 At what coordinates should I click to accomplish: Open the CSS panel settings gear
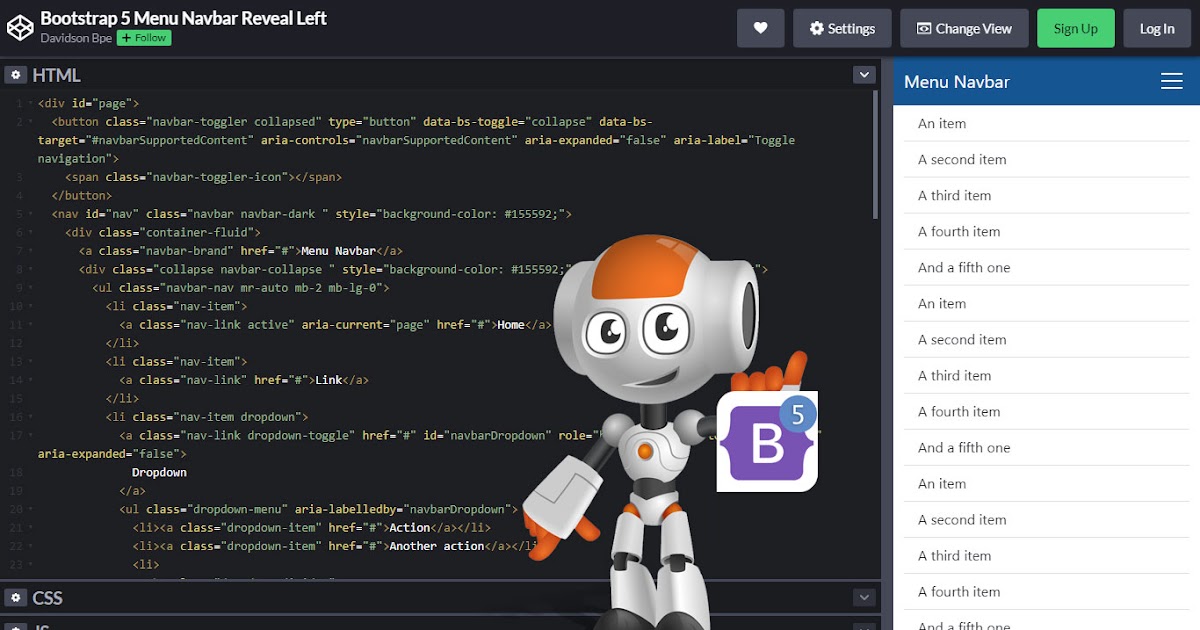pos(15,597)
